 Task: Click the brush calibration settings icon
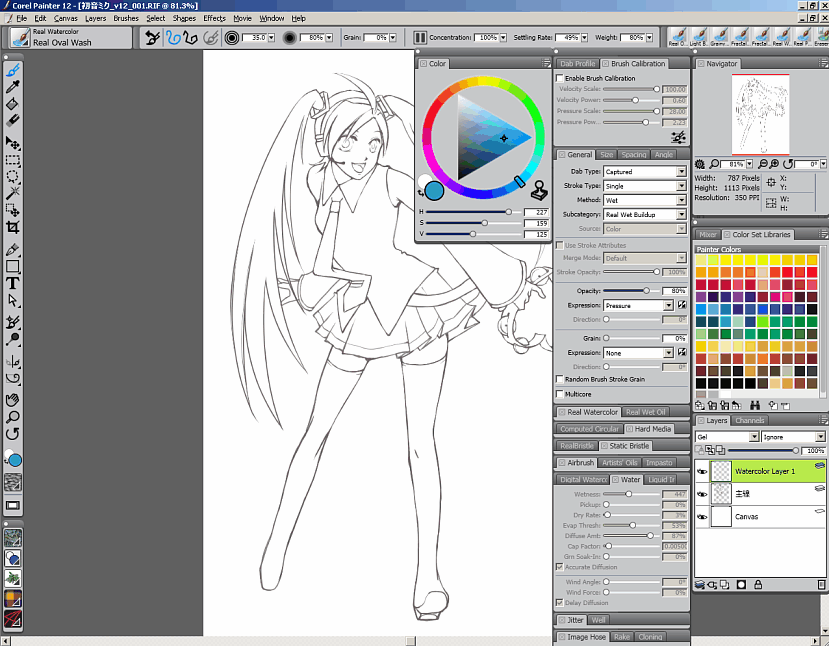[x=678, y=137]
